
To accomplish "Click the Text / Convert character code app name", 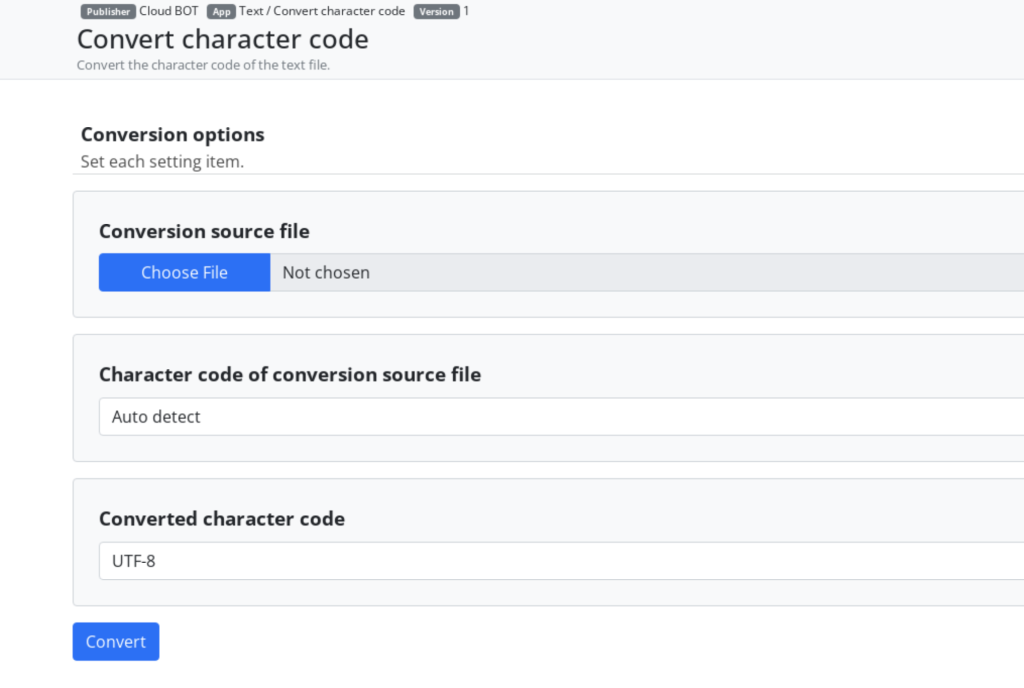I will pyautogui.click(x=322, y=11).
